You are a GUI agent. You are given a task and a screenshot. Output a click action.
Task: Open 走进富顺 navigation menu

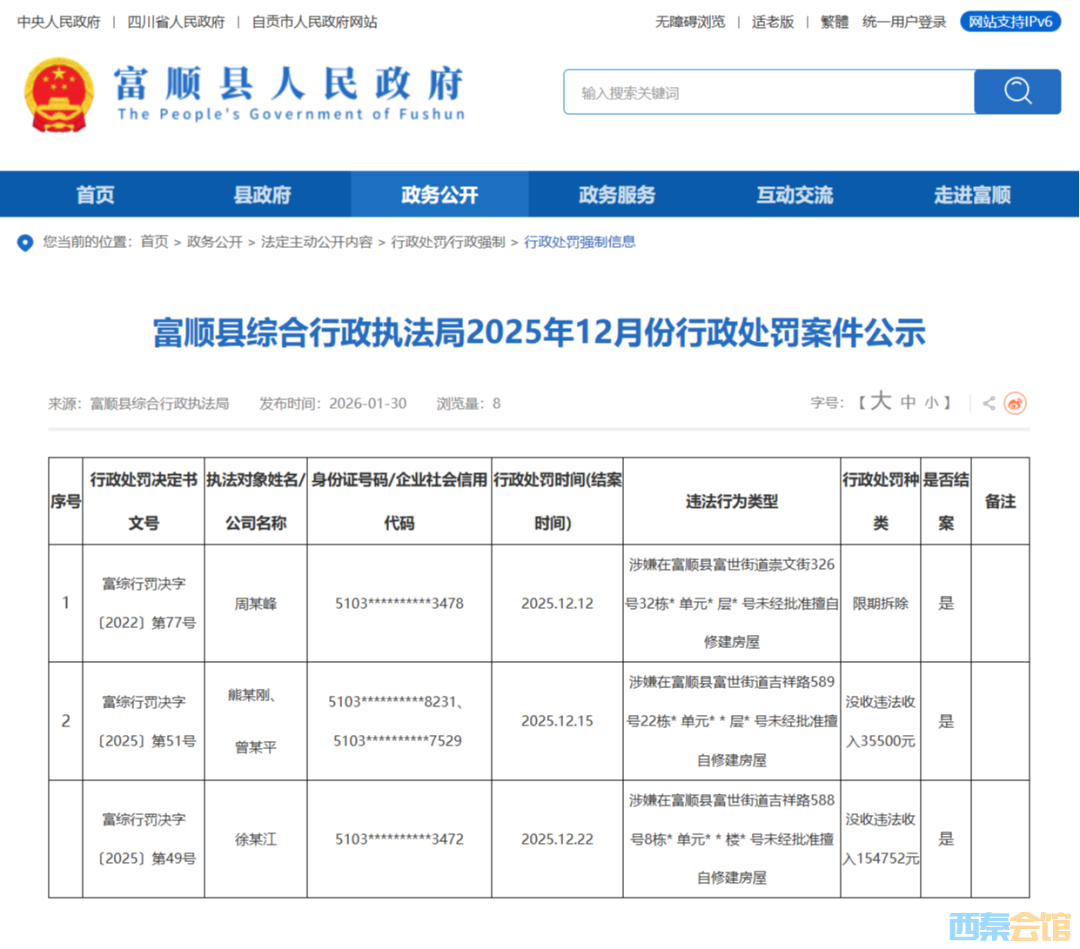(972, 195)
